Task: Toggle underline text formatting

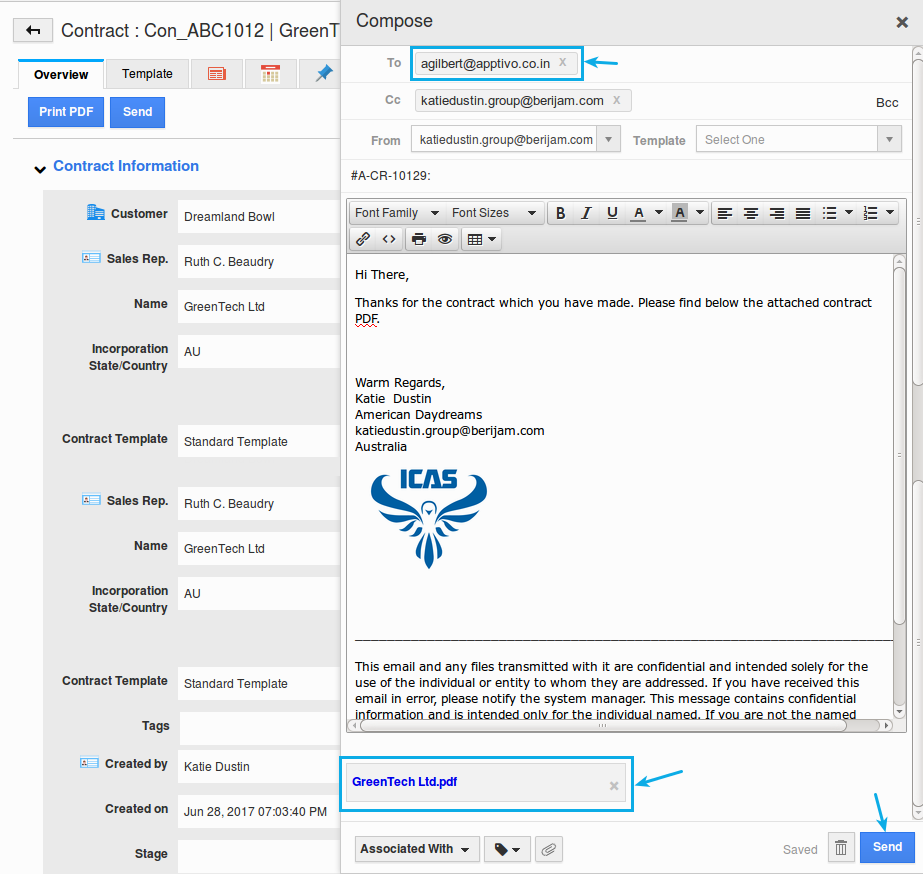Action: point(612,213)
